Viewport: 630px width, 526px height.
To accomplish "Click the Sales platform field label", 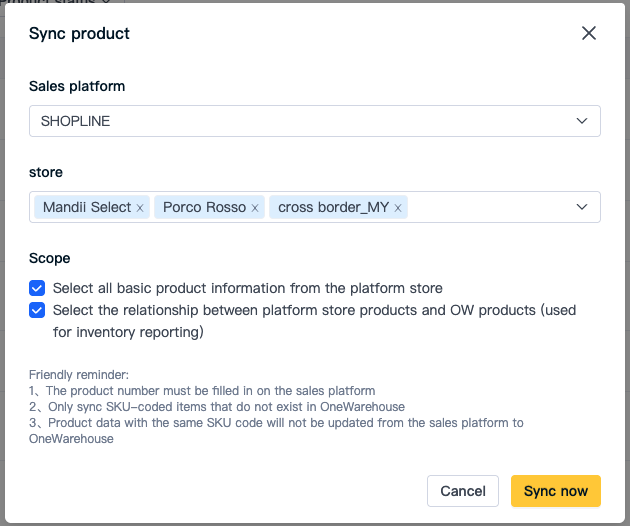I will click(77, 86).
